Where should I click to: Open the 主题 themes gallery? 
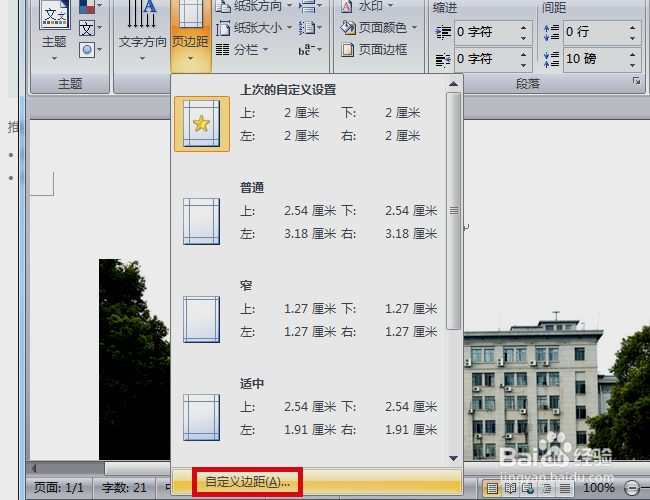click(x=54, y=31)
